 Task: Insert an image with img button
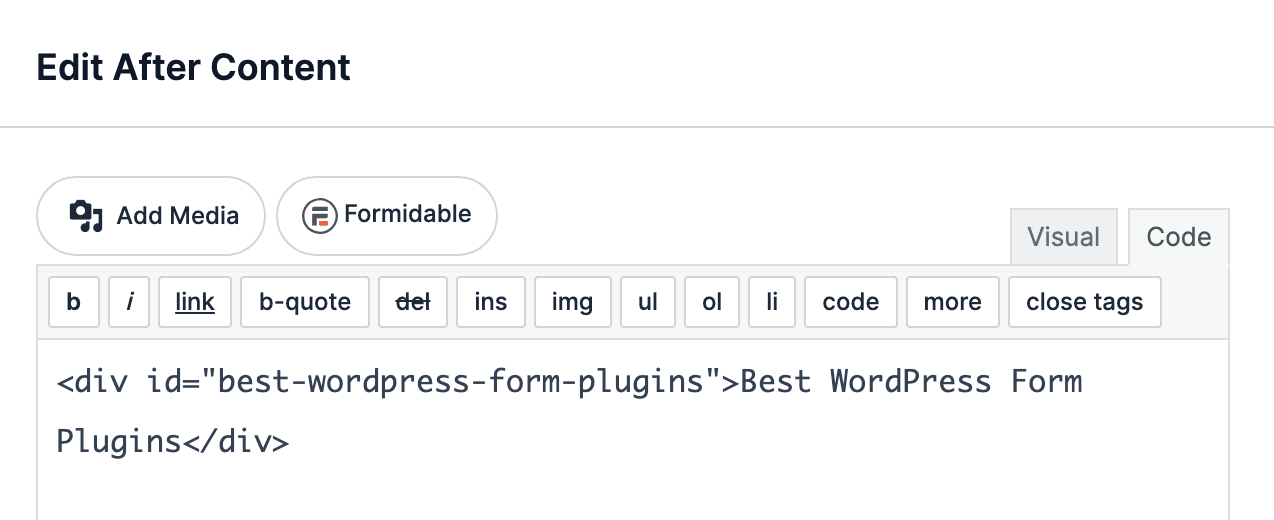[572, 302]
